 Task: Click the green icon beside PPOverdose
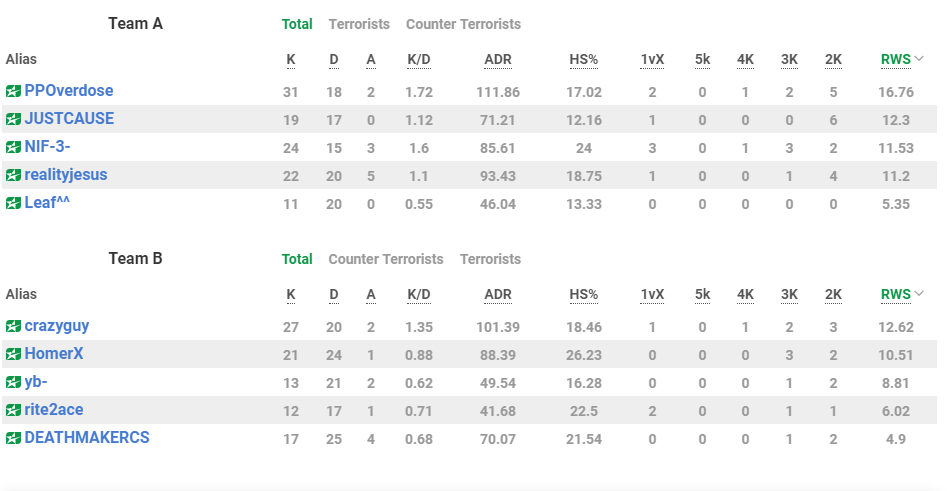click(13, 91)
